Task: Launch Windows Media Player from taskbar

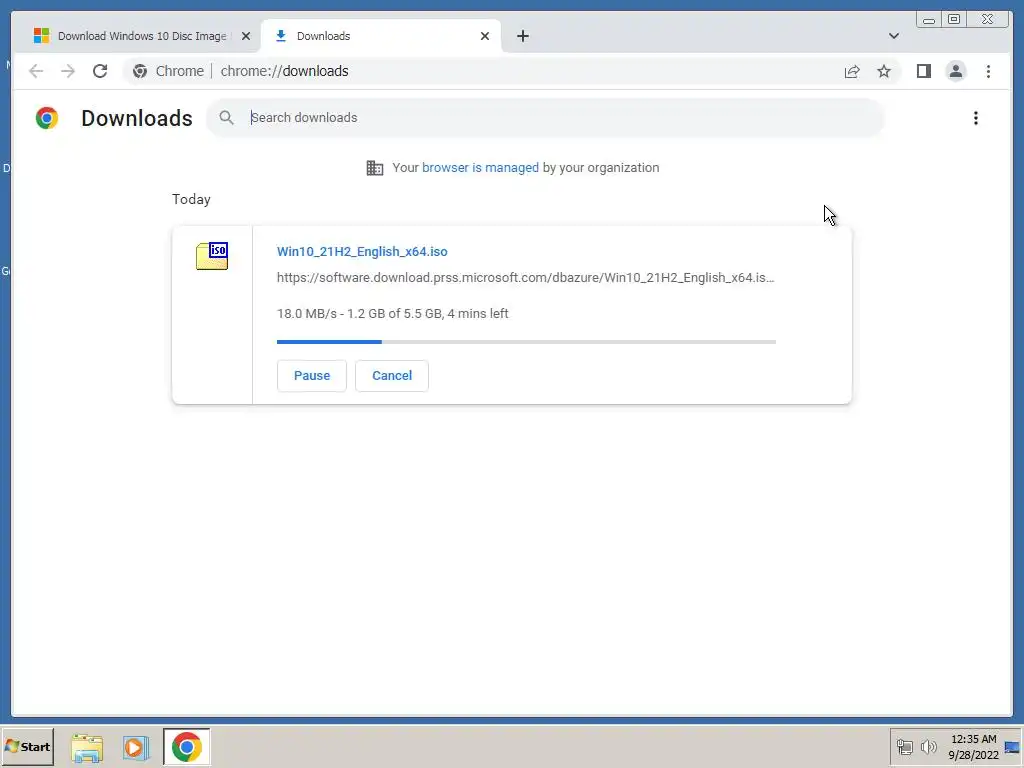Action: coord(136,747)
